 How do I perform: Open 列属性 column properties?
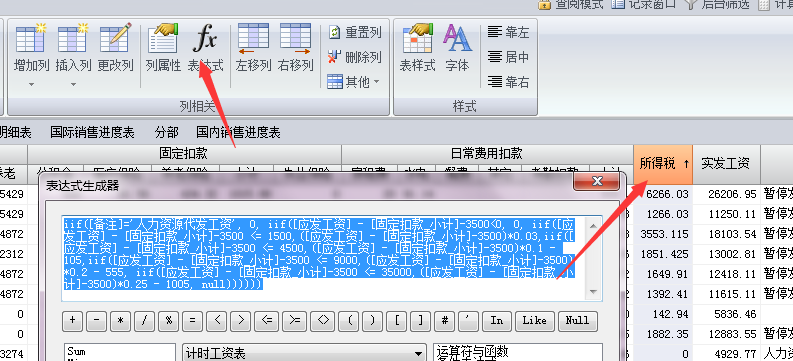pyautogui.click(x=163, y=48)
